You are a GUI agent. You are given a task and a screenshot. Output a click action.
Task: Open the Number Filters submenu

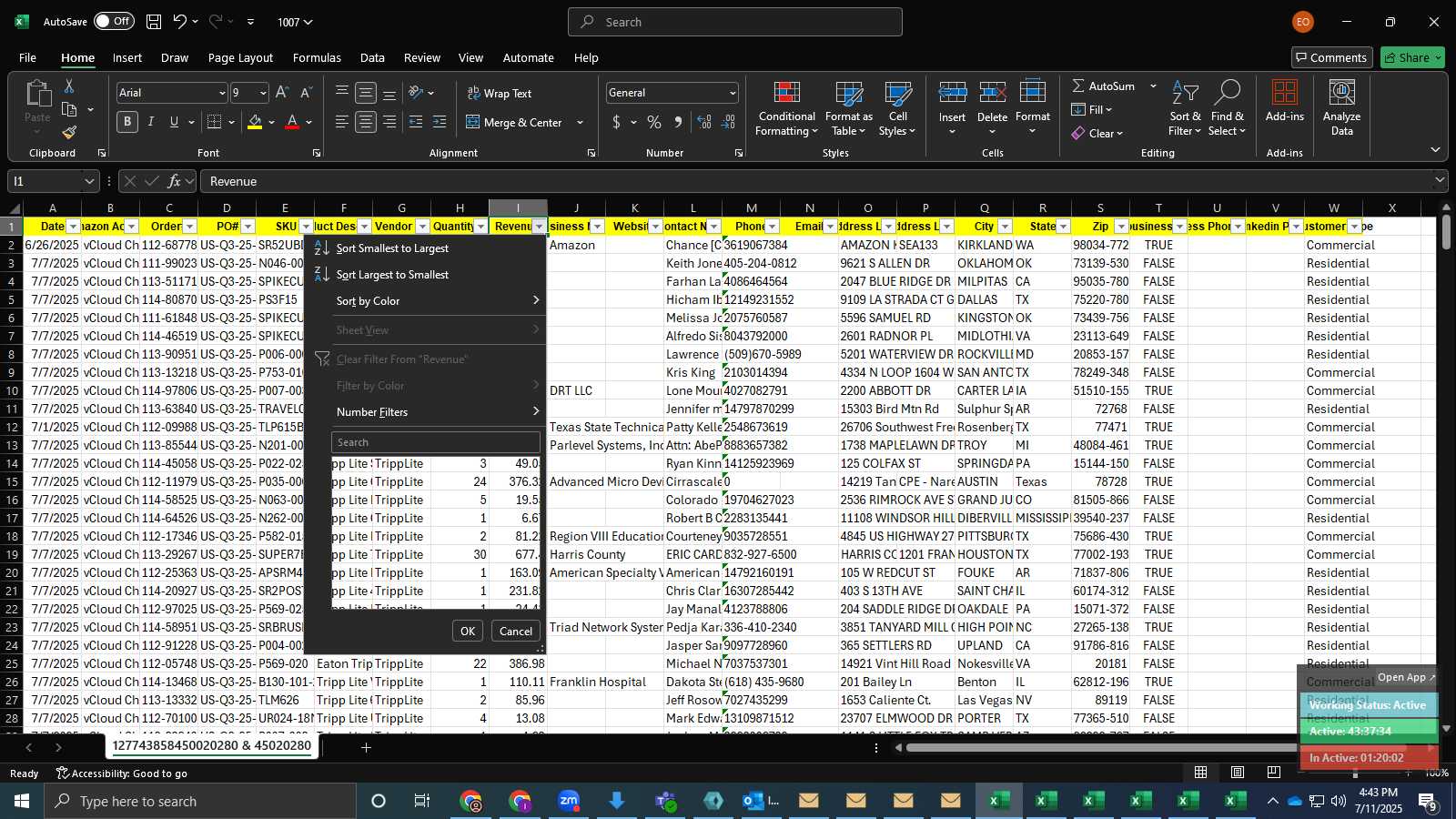426,412
